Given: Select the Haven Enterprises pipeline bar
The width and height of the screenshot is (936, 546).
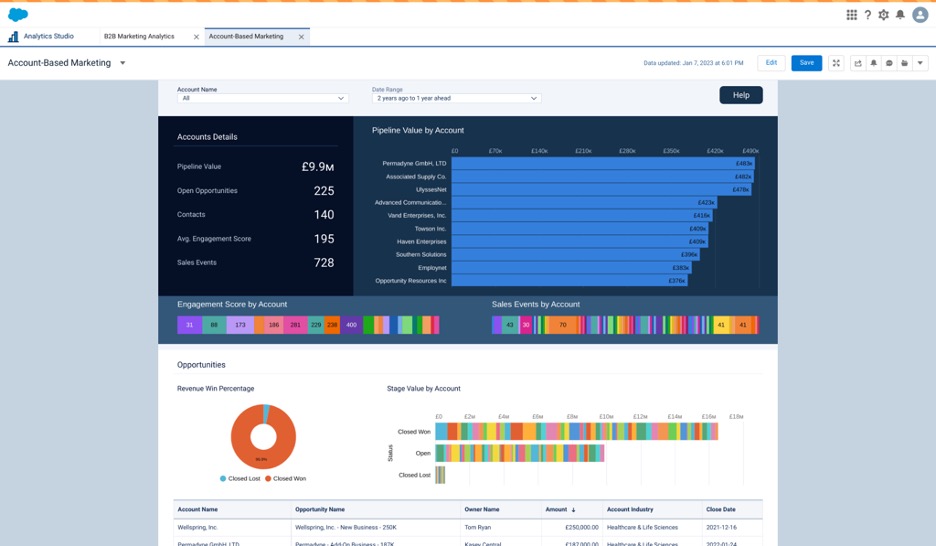Looking at the screenshot, I should tap(580, 242).
